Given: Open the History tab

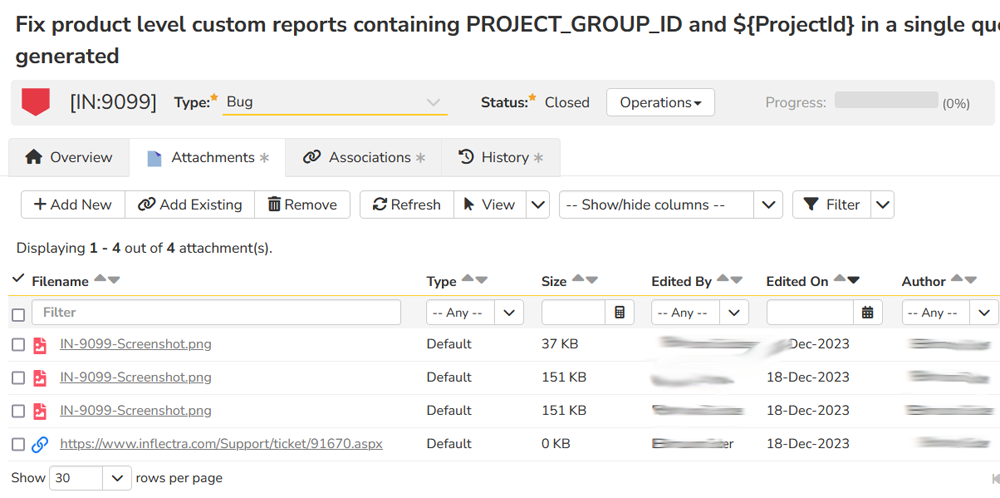Looking at the screenshot, I should (x=501, y=157).
